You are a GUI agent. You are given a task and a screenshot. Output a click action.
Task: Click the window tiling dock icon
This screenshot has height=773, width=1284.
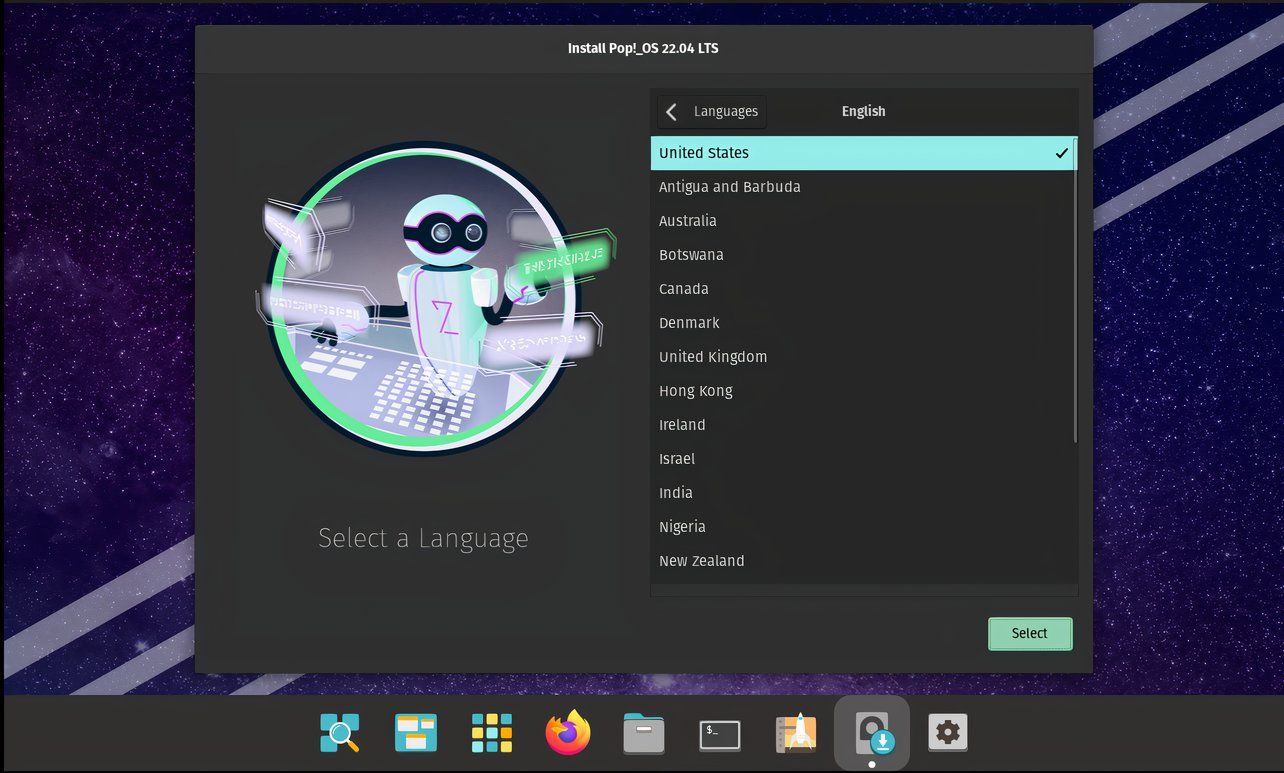pos(415,732)
